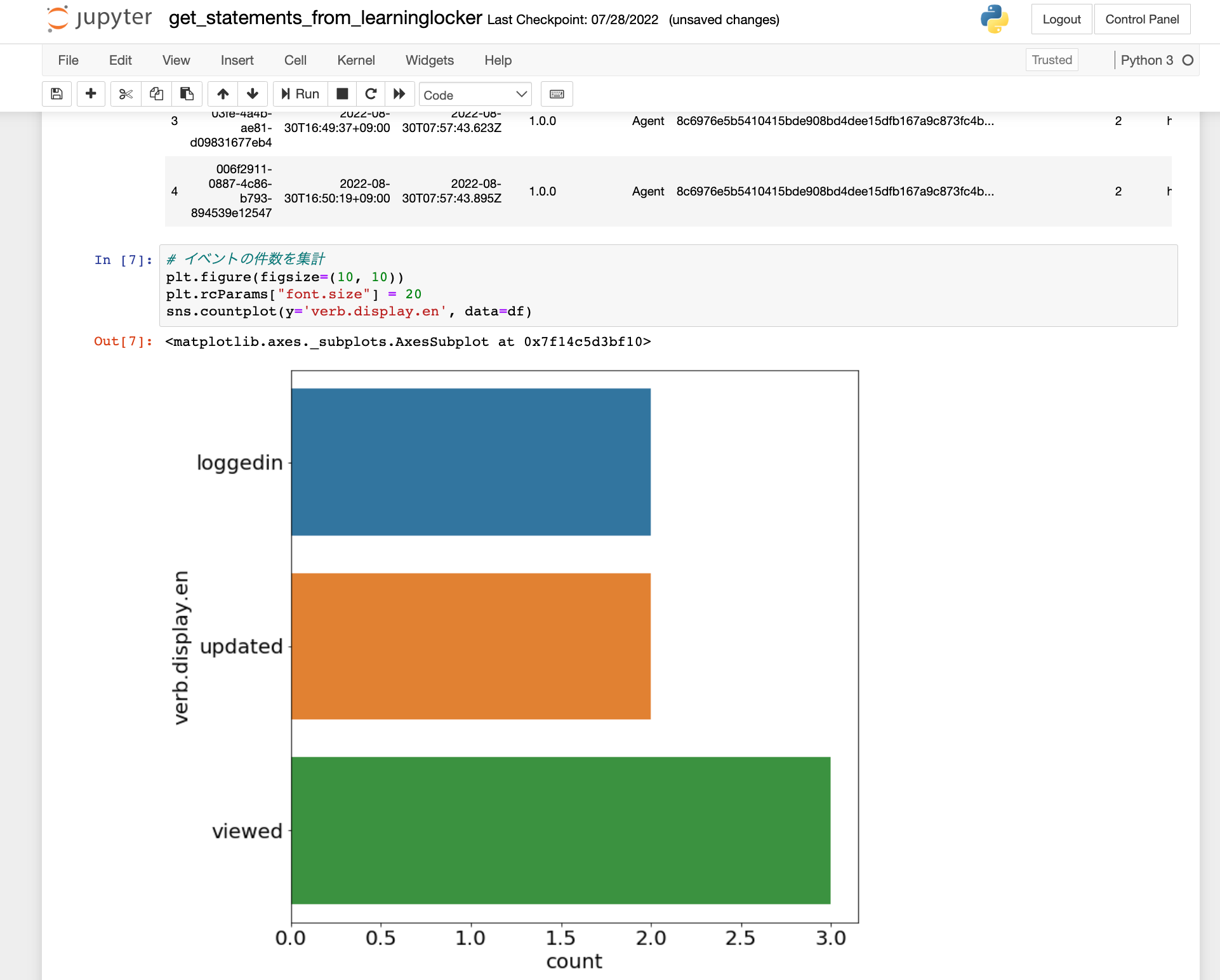Image resolution: width=1220 pixels, height=980 pixels.
Task: Click the Trusted notebook indicator
Action: pyautogui.click(x=1051, y=60)
